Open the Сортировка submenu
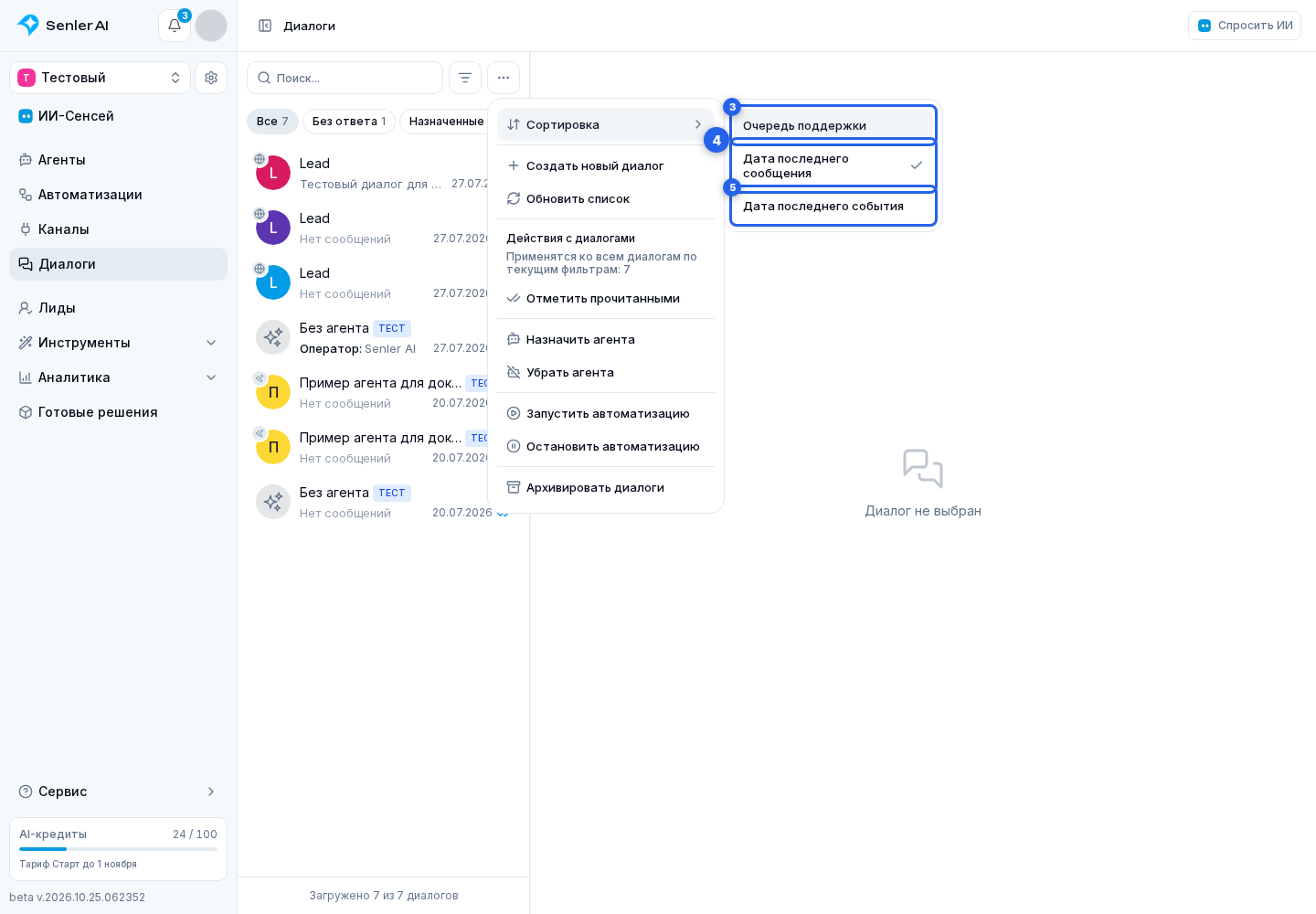1316x914 pixels. tap(606, 124)
